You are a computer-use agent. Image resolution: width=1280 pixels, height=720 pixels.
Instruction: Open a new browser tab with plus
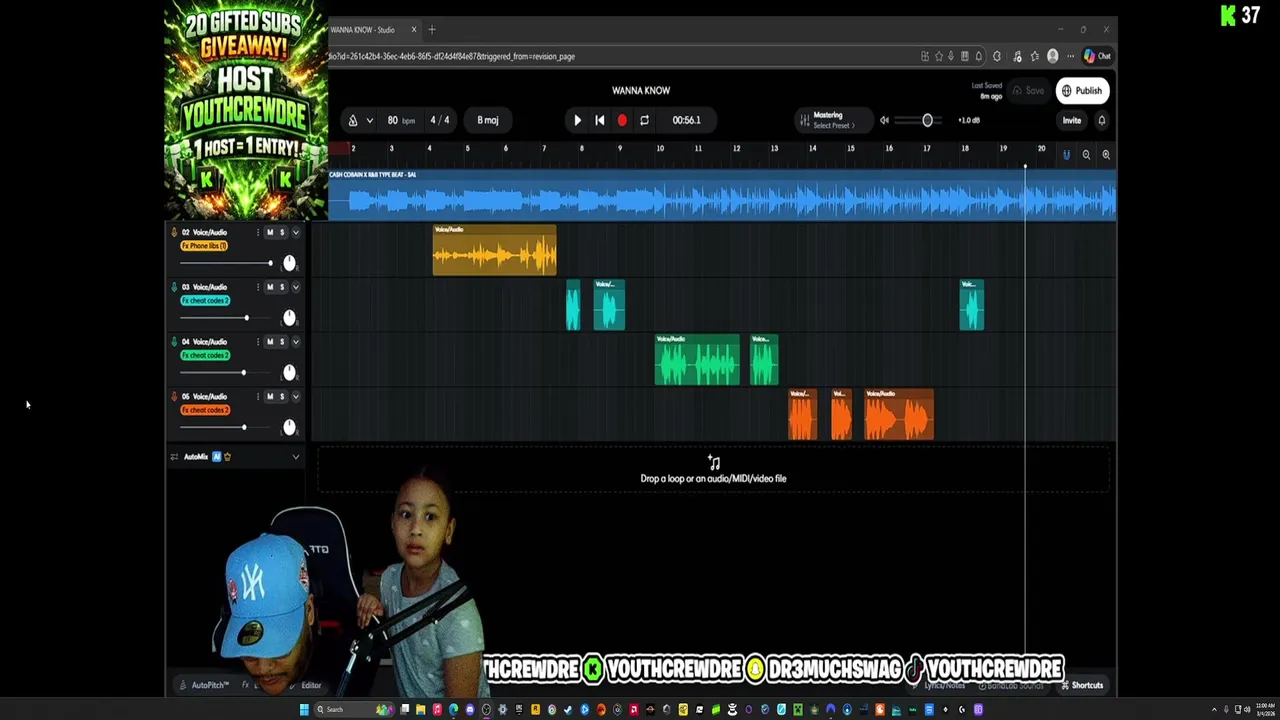point(432,30)
